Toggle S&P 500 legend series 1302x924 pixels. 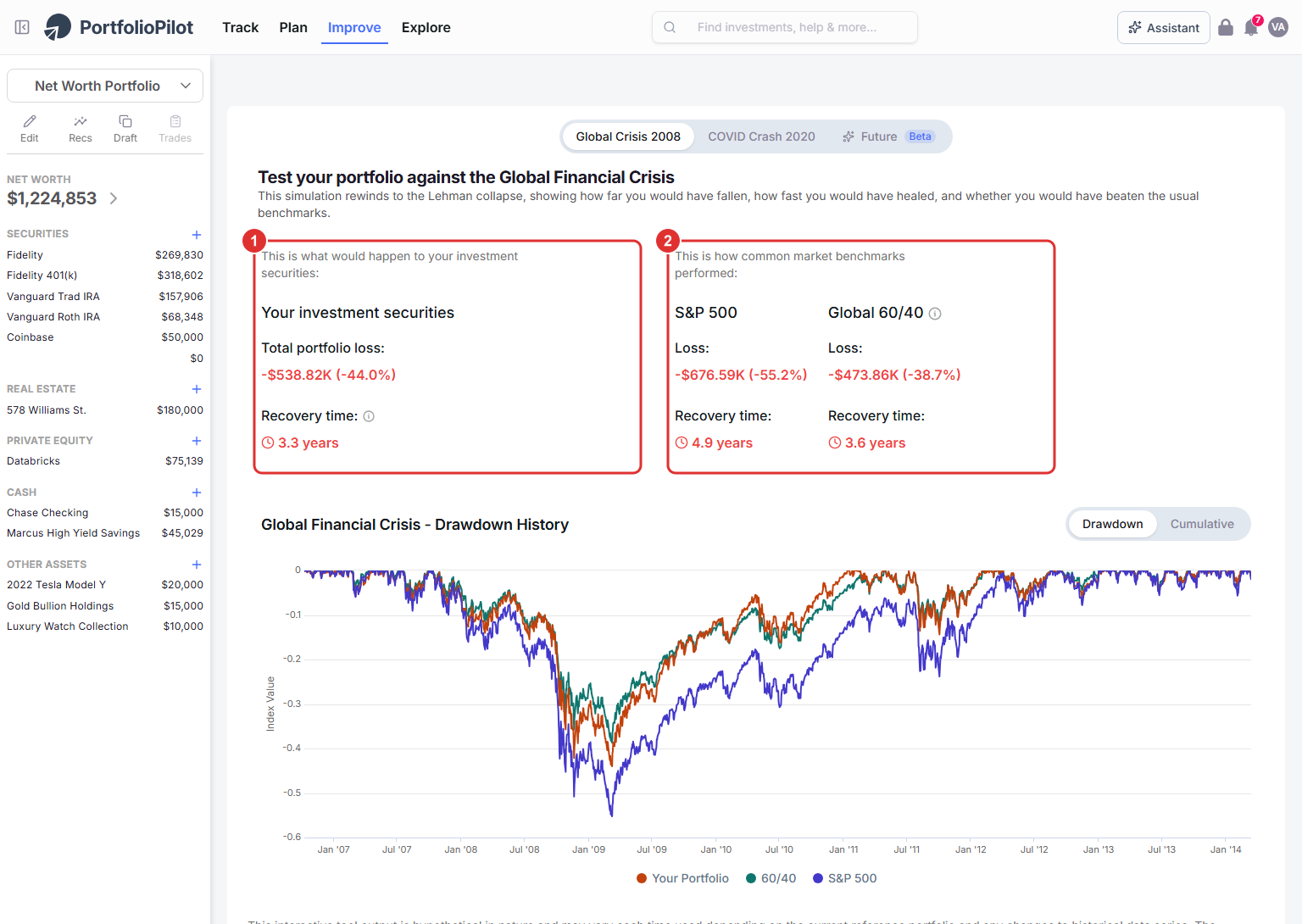point(844,878)
